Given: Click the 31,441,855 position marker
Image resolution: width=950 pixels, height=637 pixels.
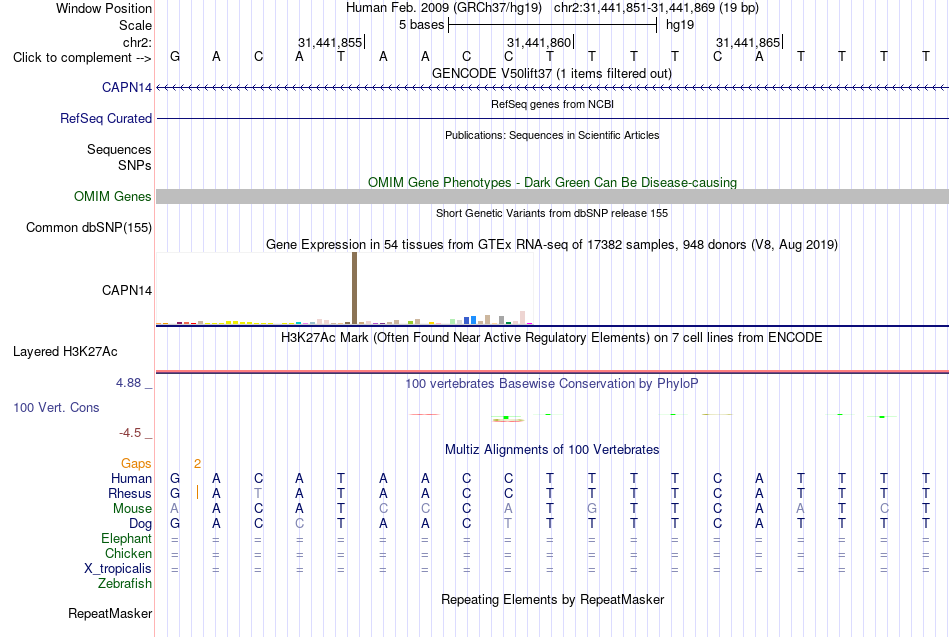Looking at the screenshot, I should tap(330, 42).
